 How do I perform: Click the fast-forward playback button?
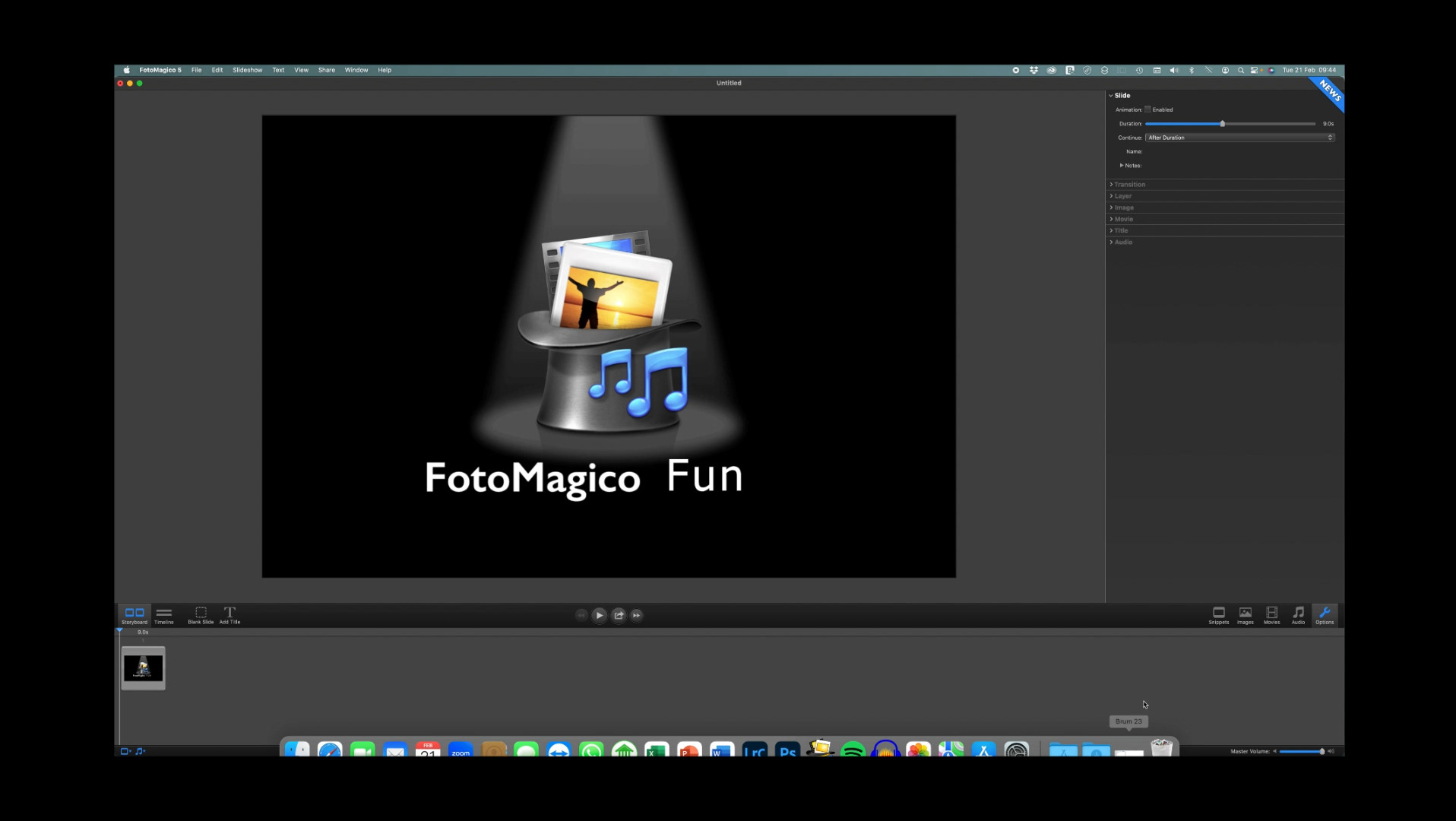pyautogui.click(x=637, y=615)
